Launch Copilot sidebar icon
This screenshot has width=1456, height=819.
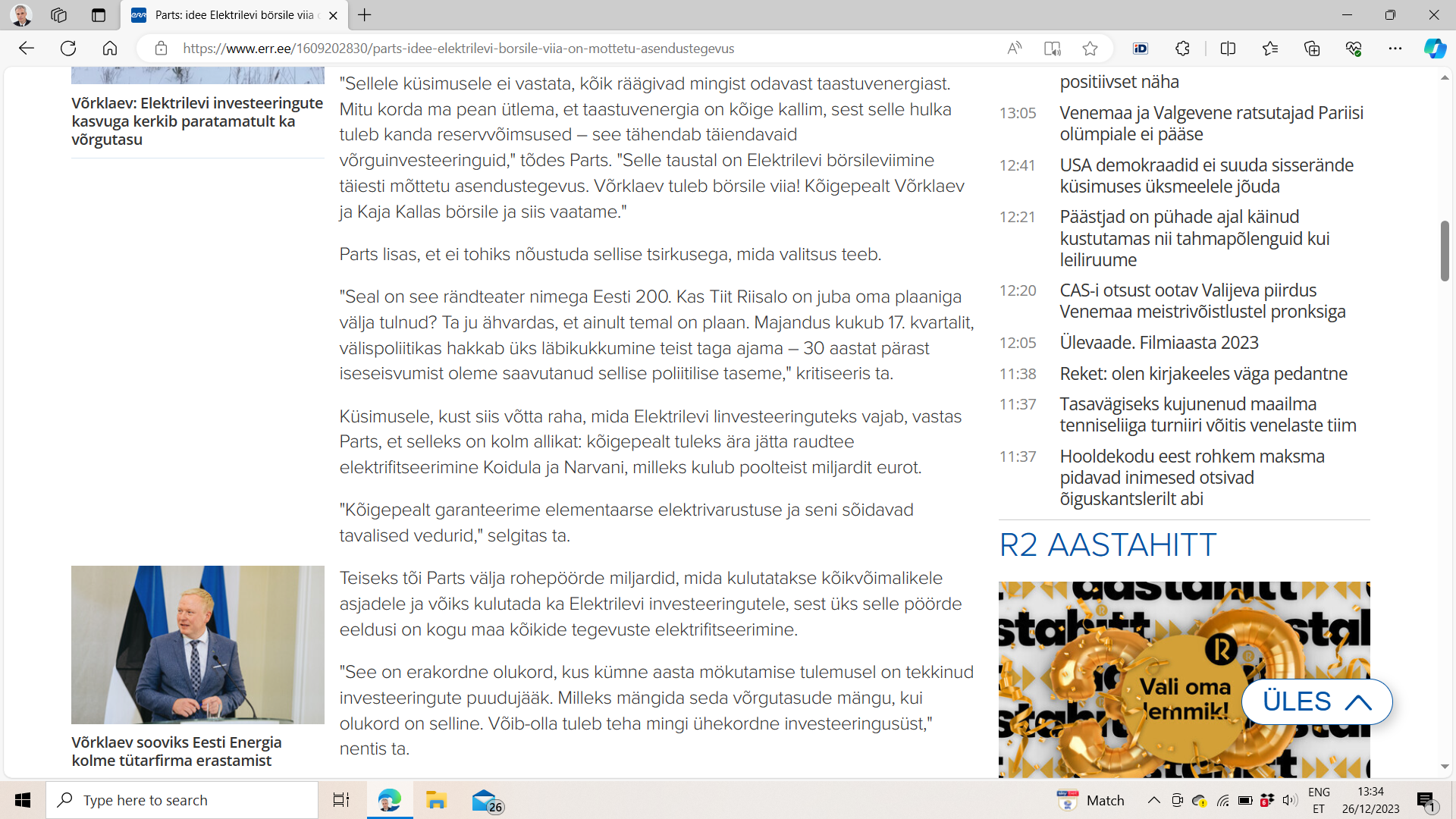coord(1434,49)
